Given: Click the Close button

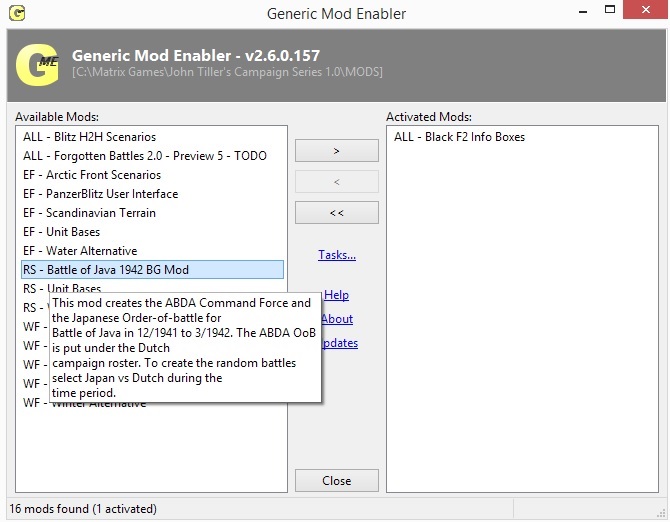Looking at the screenshot, I should point(336,481).
